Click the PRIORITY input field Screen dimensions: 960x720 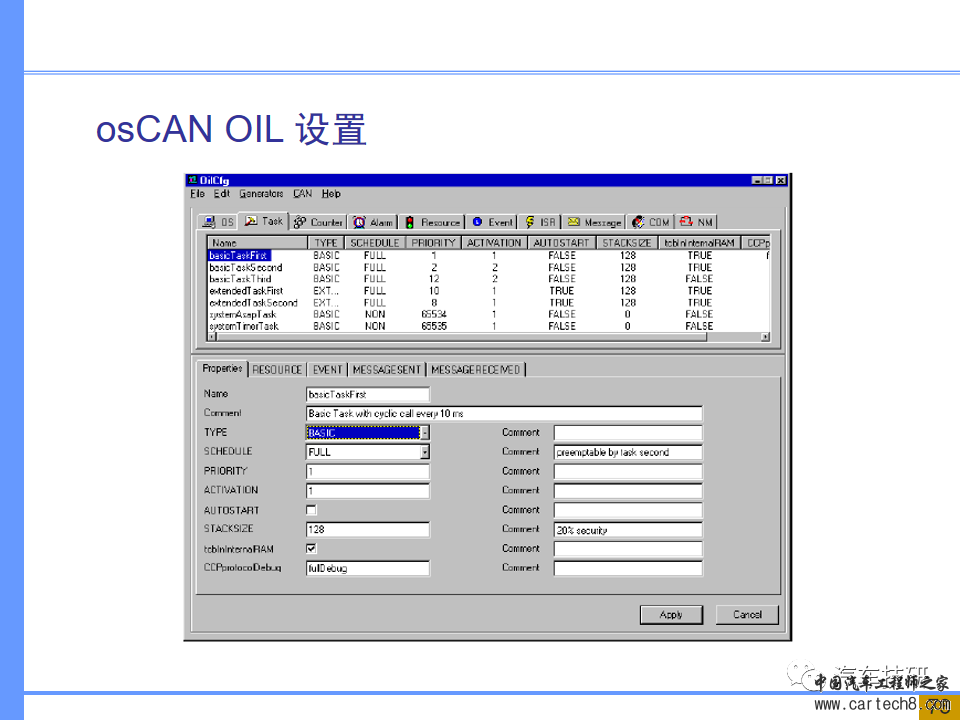tap(368, 471)
